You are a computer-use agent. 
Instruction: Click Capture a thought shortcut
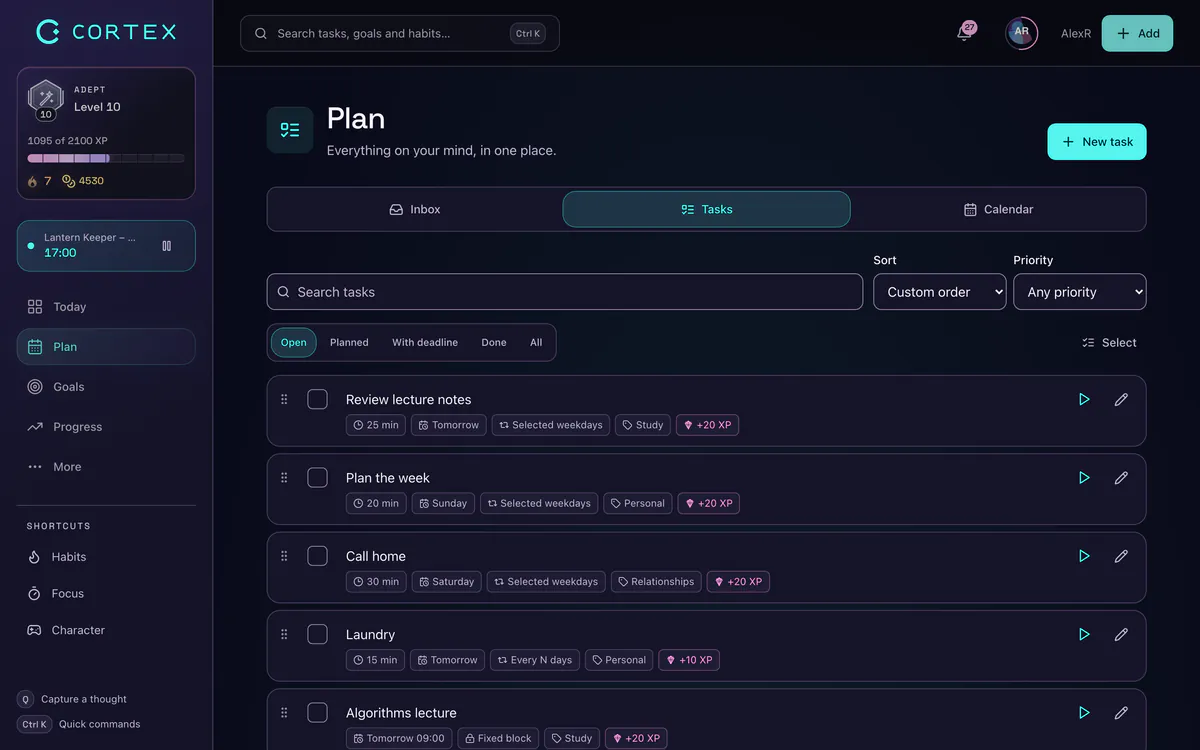tap(72, 699)
